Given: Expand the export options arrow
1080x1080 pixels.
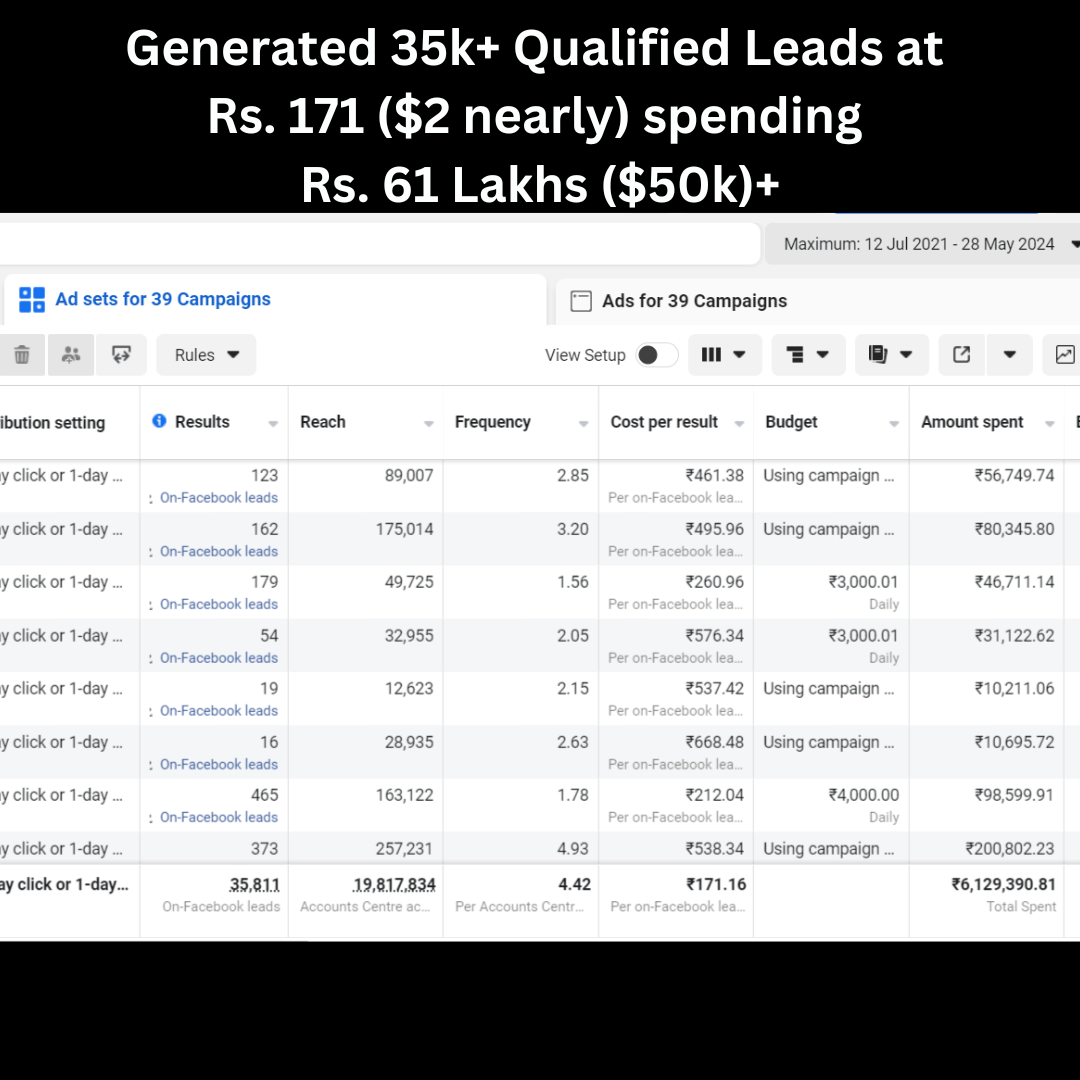Looking at the screenshot, I should click(1010, 355).
